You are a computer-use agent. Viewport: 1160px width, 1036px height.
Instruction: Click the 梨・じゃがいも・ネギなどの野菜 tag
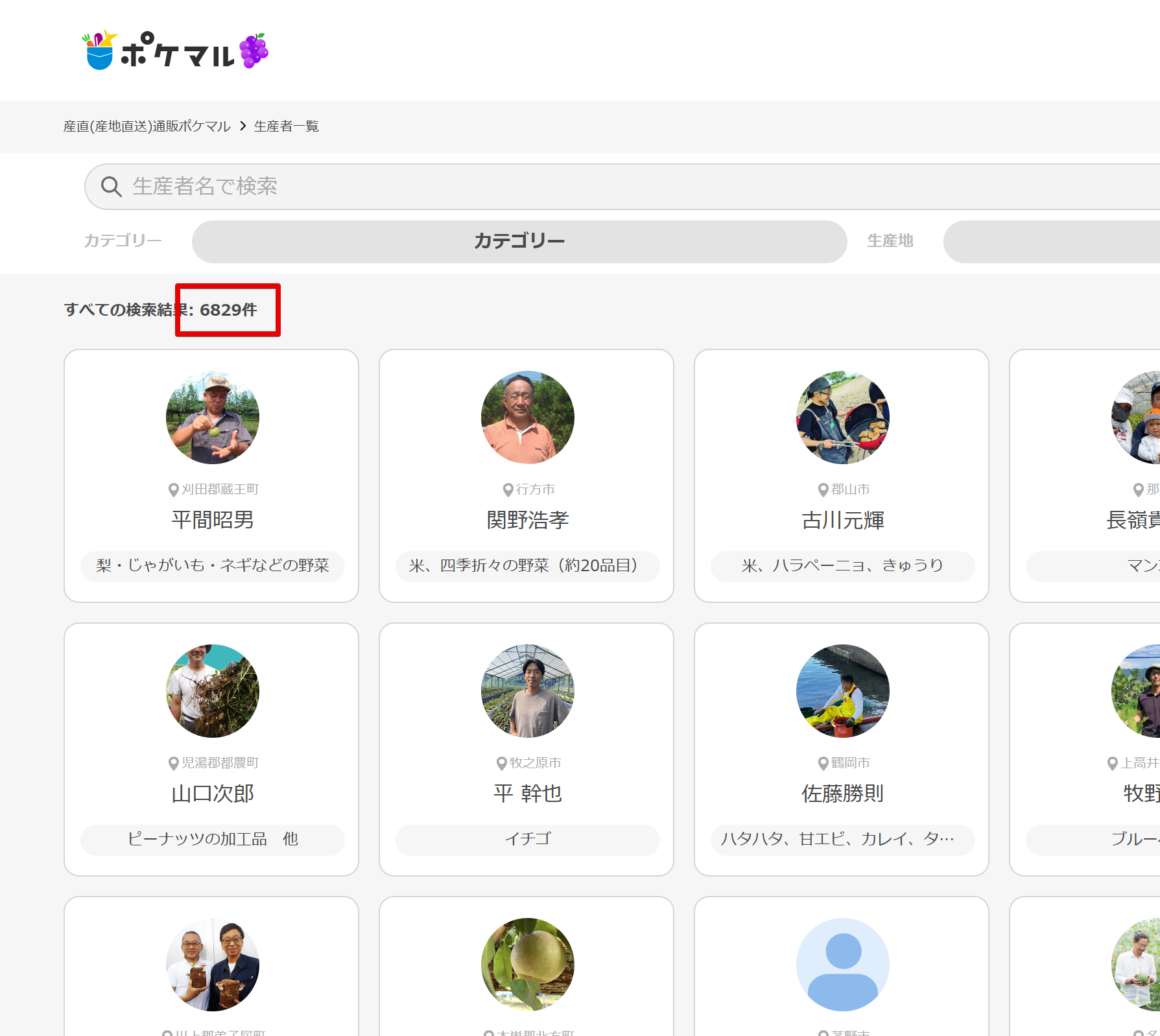[x=213, y=566]
